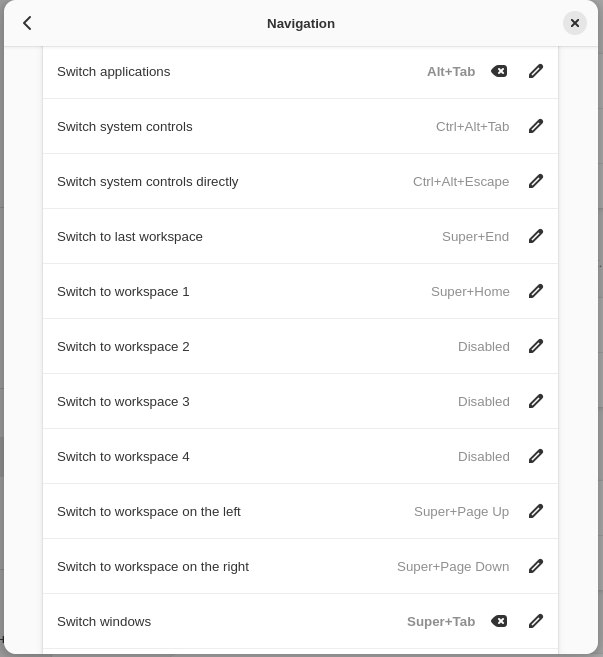The width and height of the screenshot is (603, 657).
Task: Edit shortcut for Switch to workspace 2
Action: point(536,346)
